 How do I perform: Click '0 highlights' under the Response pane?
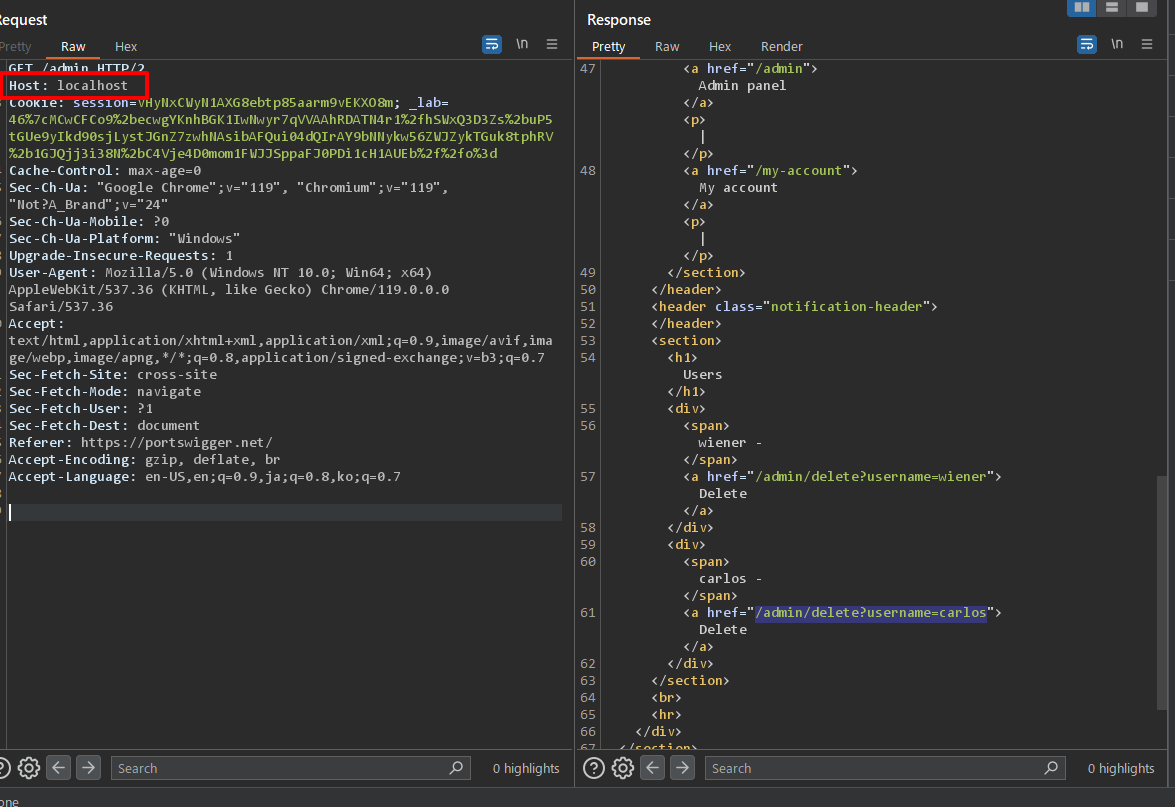tap(1121, 768)
